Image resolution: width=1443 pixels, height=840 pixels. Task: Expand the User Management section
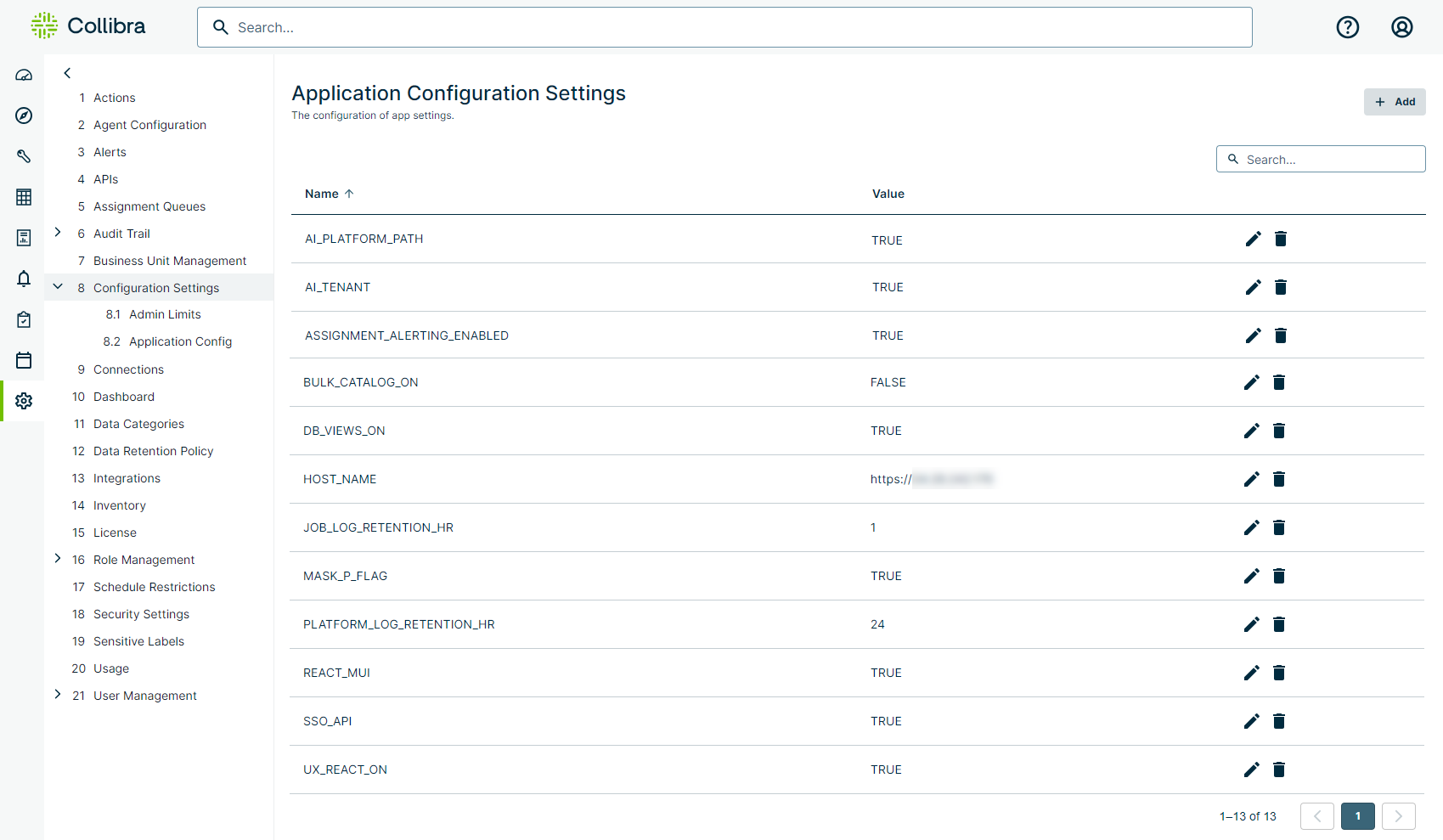coord(58,695)
